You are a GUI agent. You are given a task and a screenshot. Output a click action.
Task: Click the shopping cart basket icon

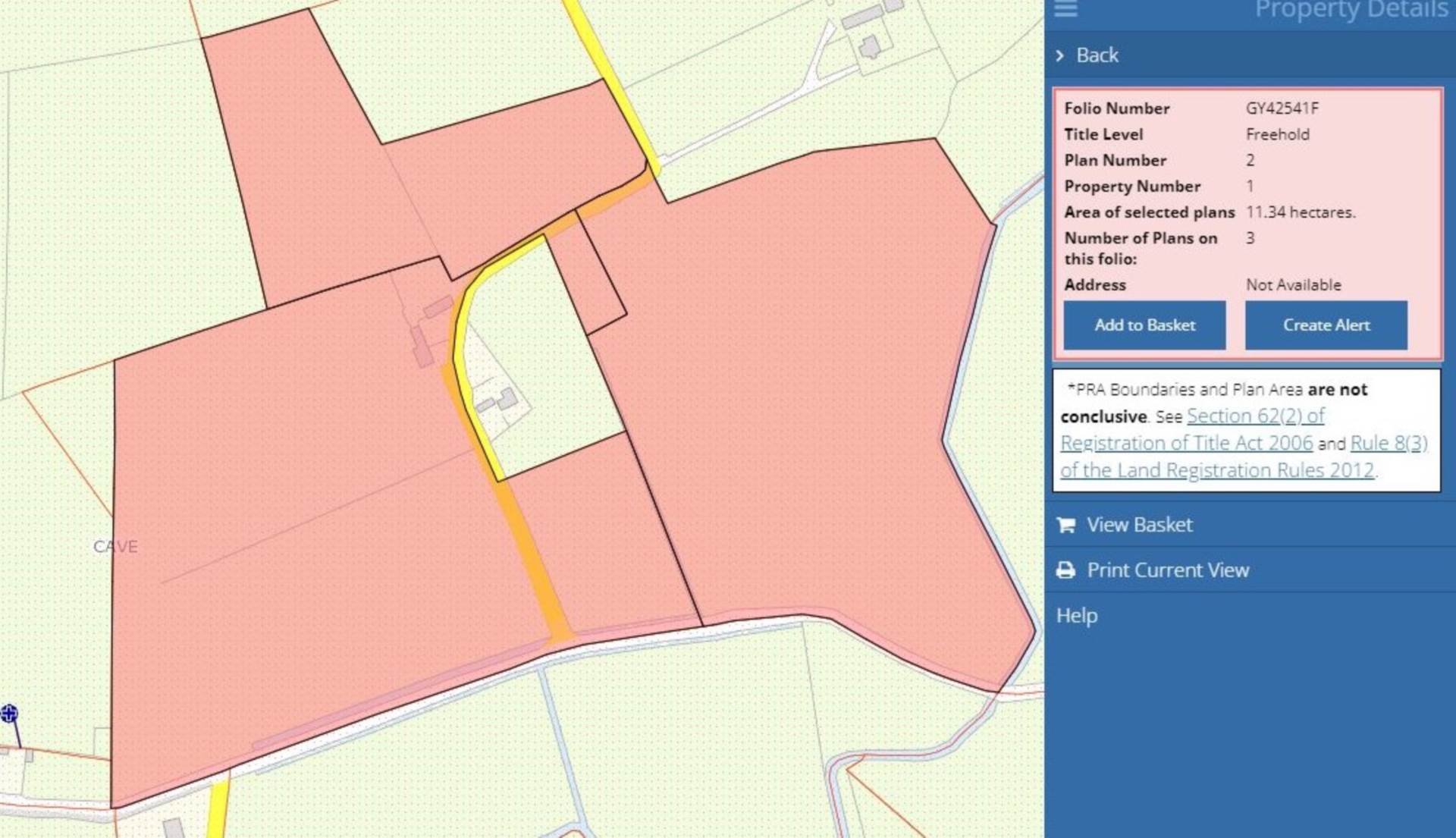point(1065,525)
